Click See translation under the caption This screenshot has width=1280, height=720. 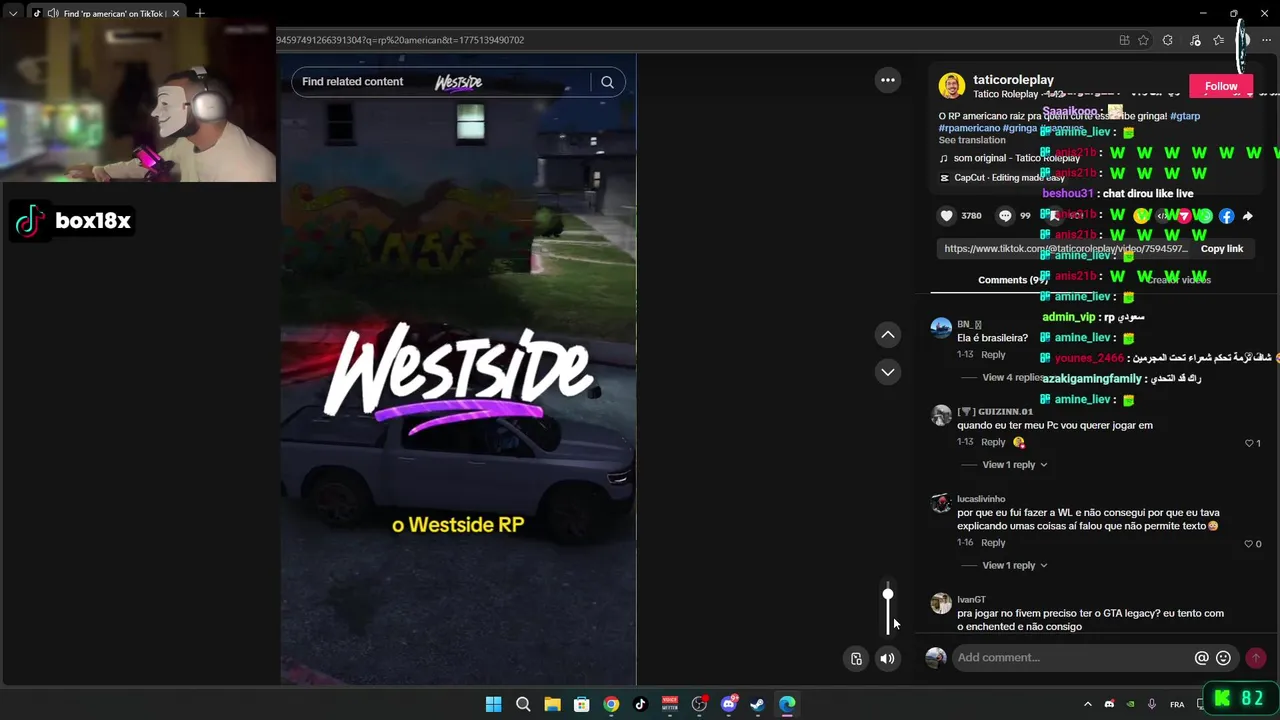972,140
